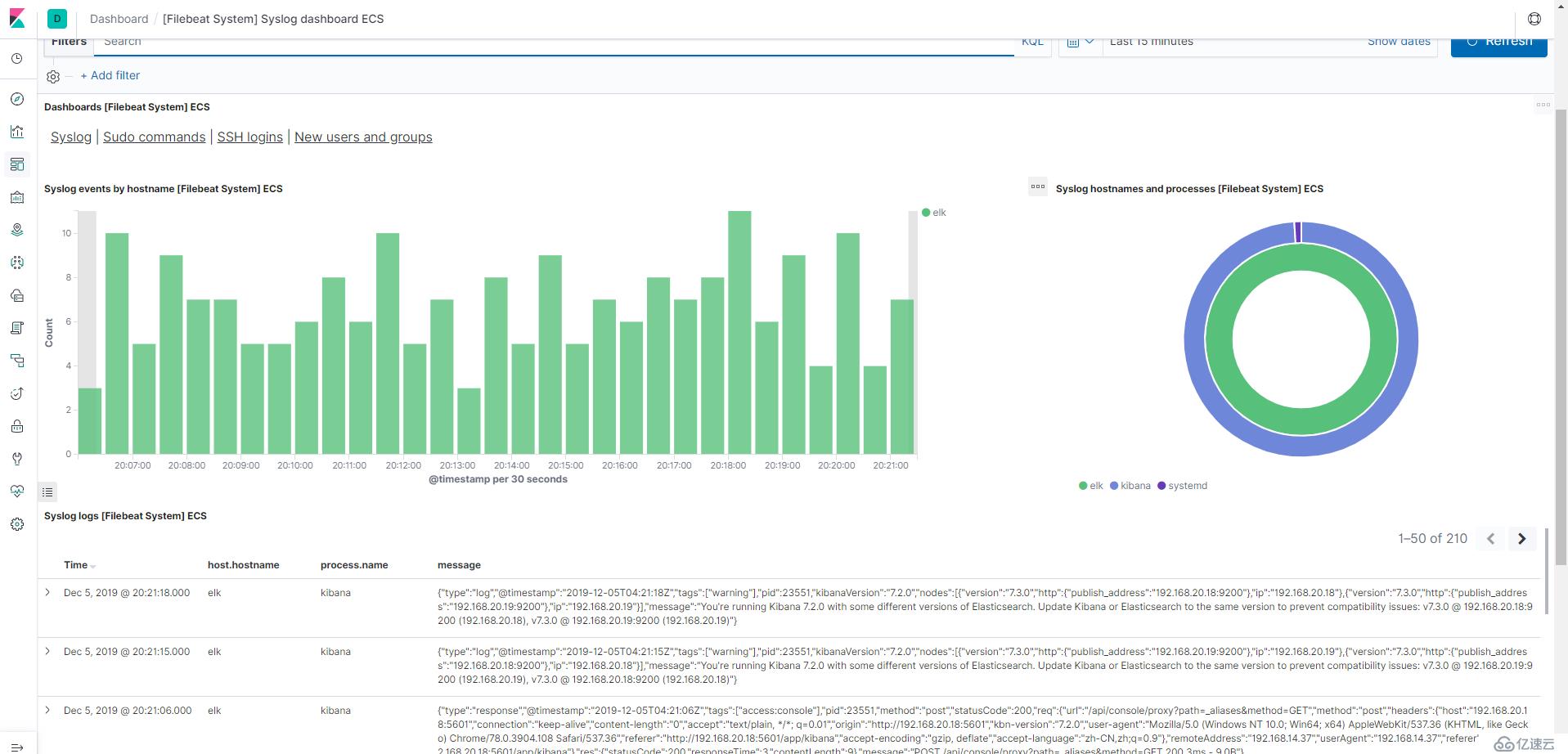Open the Kibana home logo
This screenshot has height=754, width=1568.
tap(17, 18)
